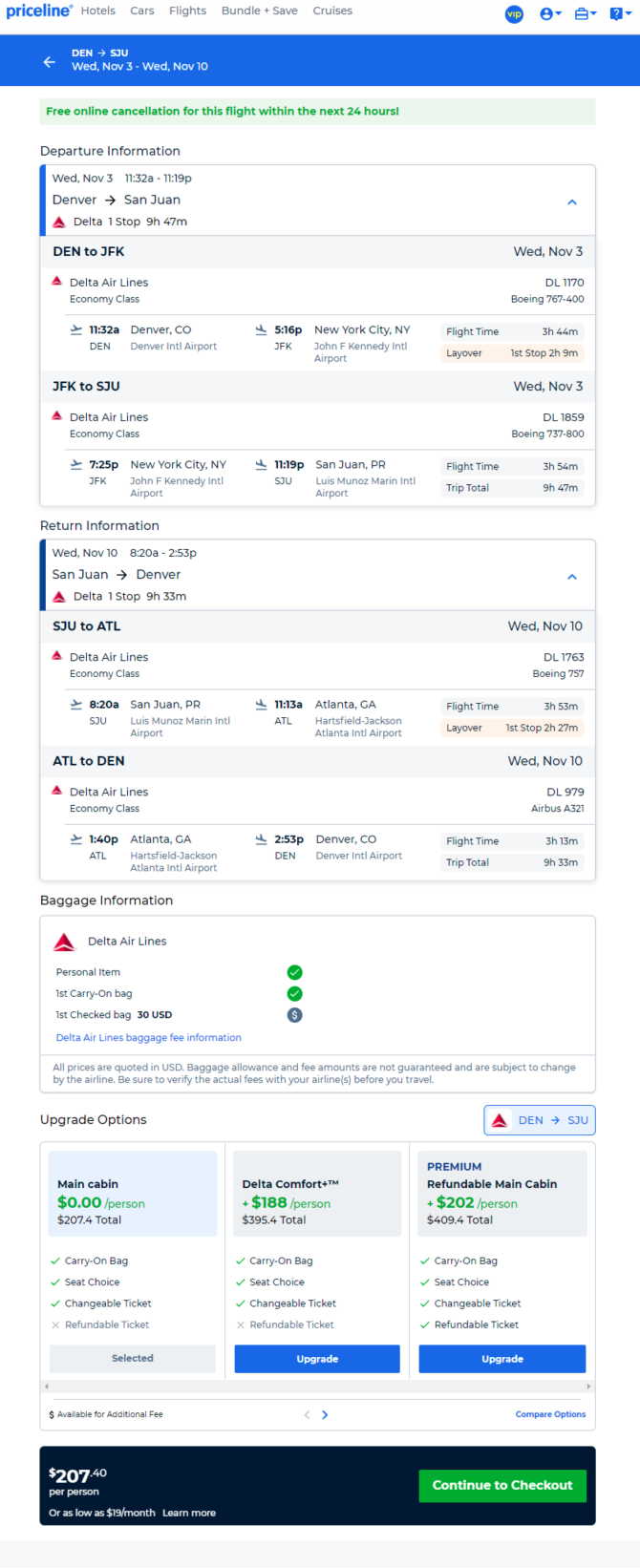The image size is (640, 1568).
Task: Click the Delta logo in Baggage Information
Action: (x=64, y=943)
